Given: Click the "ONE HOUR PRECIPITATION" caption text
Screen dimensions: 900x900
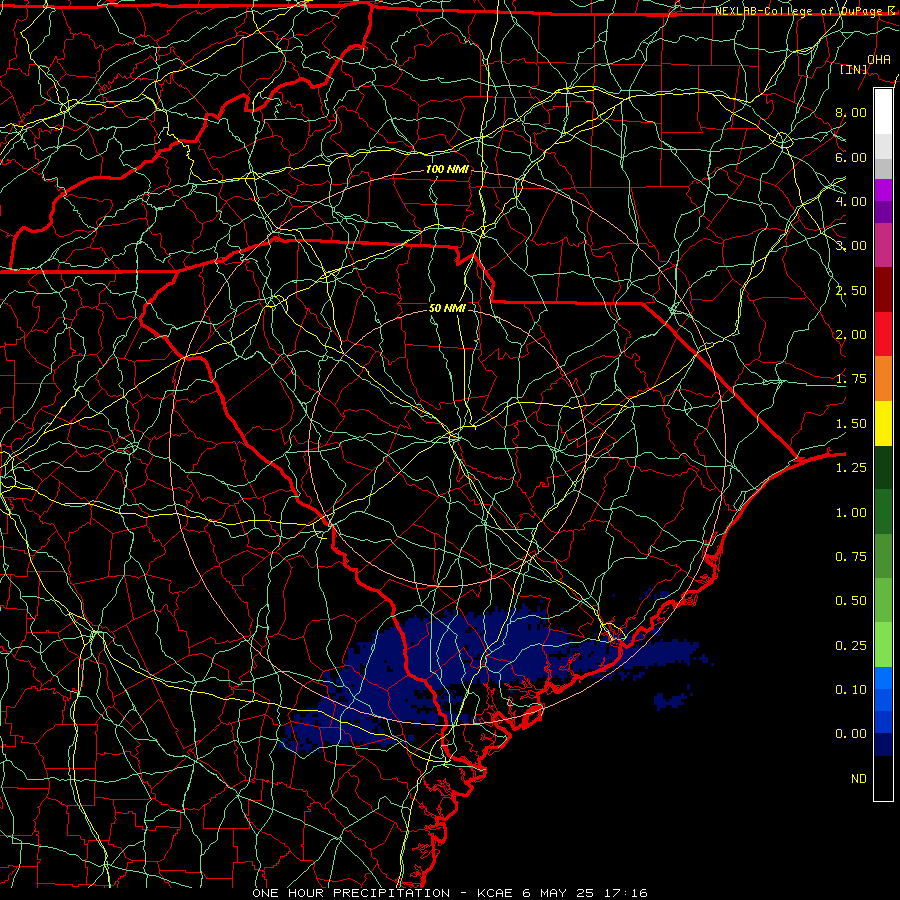Looking at the screenshot, I should pyautogui.click(x=351, y=893).
